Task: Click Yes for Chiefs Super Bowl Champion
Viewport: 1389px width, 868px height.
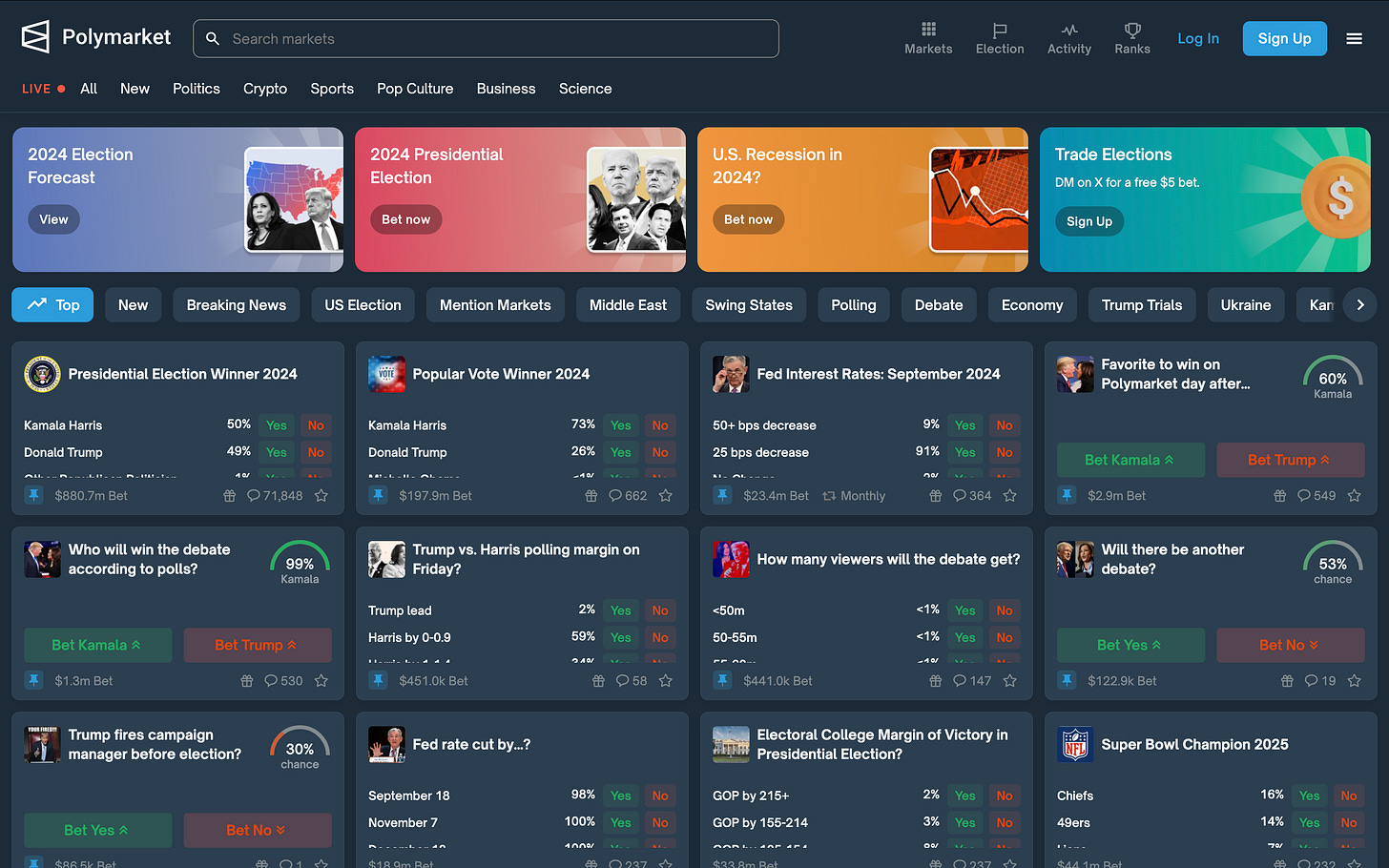Action: click(x=1310, y=796)
